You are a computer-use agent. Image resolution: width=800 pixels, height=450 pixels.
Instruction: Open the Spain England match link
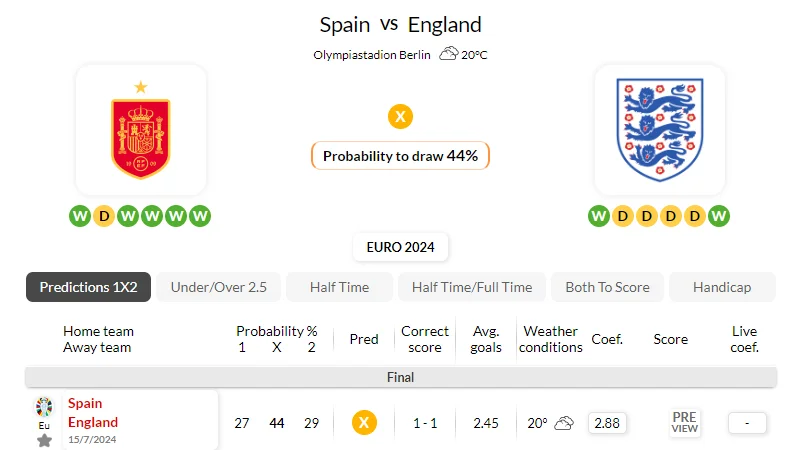(x=93, y=413)
